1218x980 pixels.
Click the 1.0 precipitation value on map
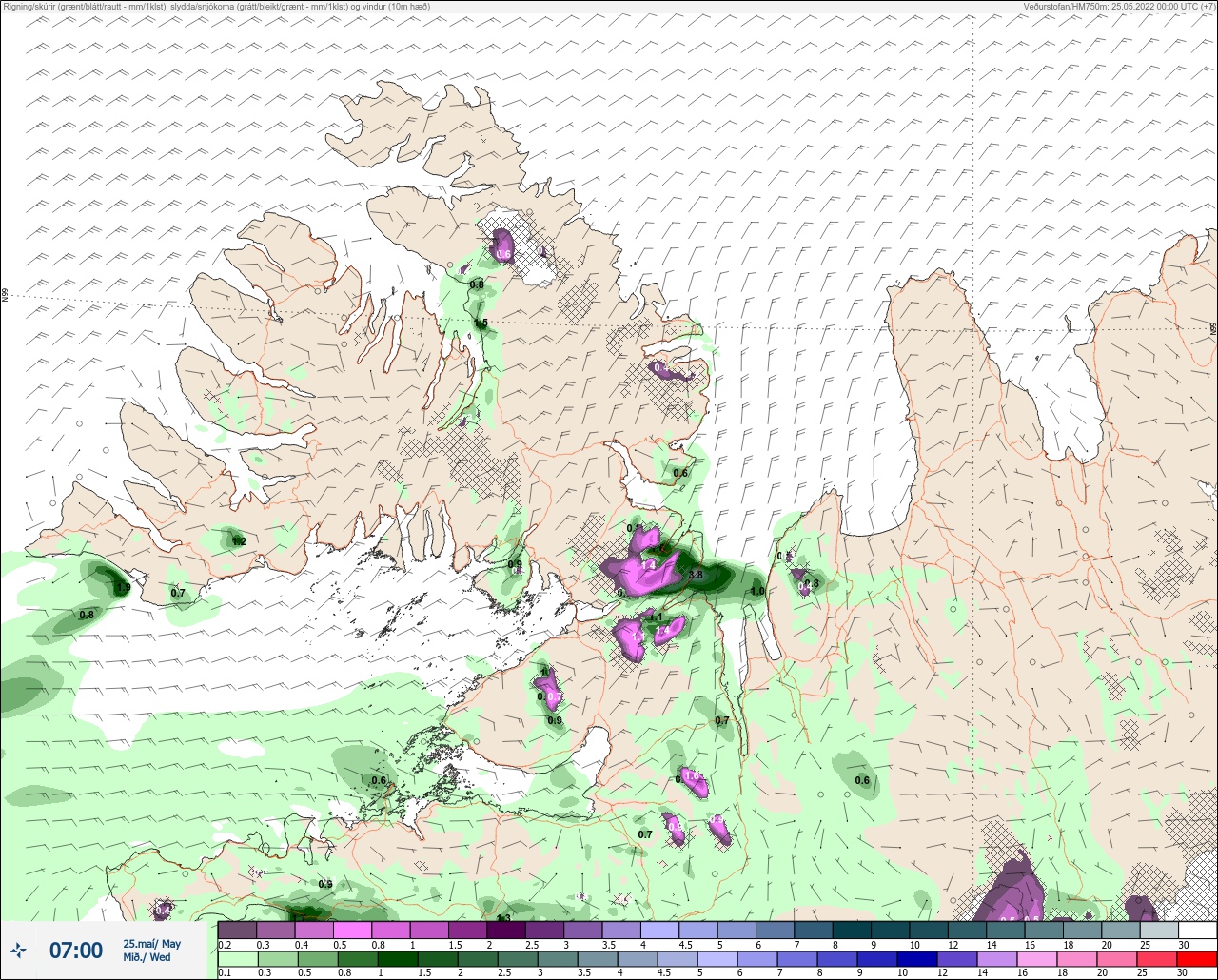click(x=757, y=591)
